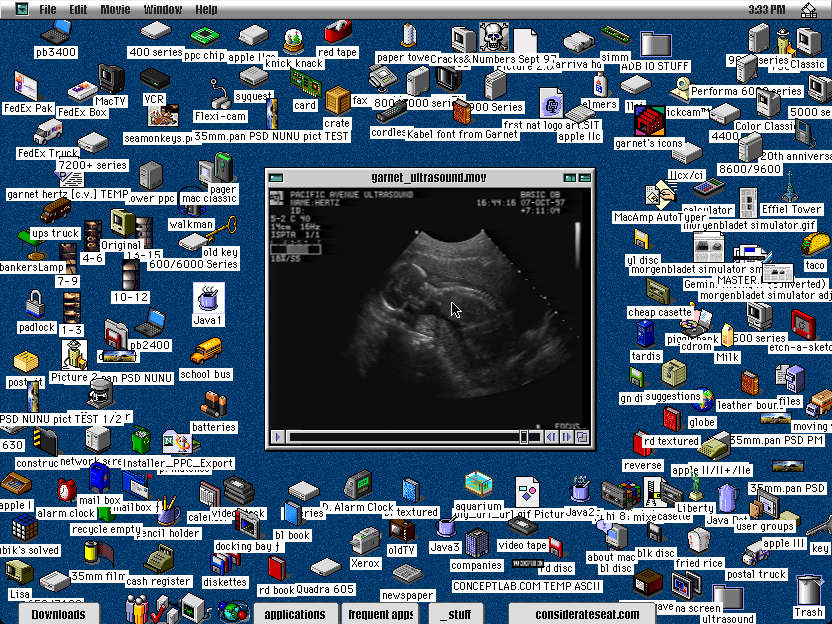
Task: Click the step backward button in movie player
Action: pos(551,436)
